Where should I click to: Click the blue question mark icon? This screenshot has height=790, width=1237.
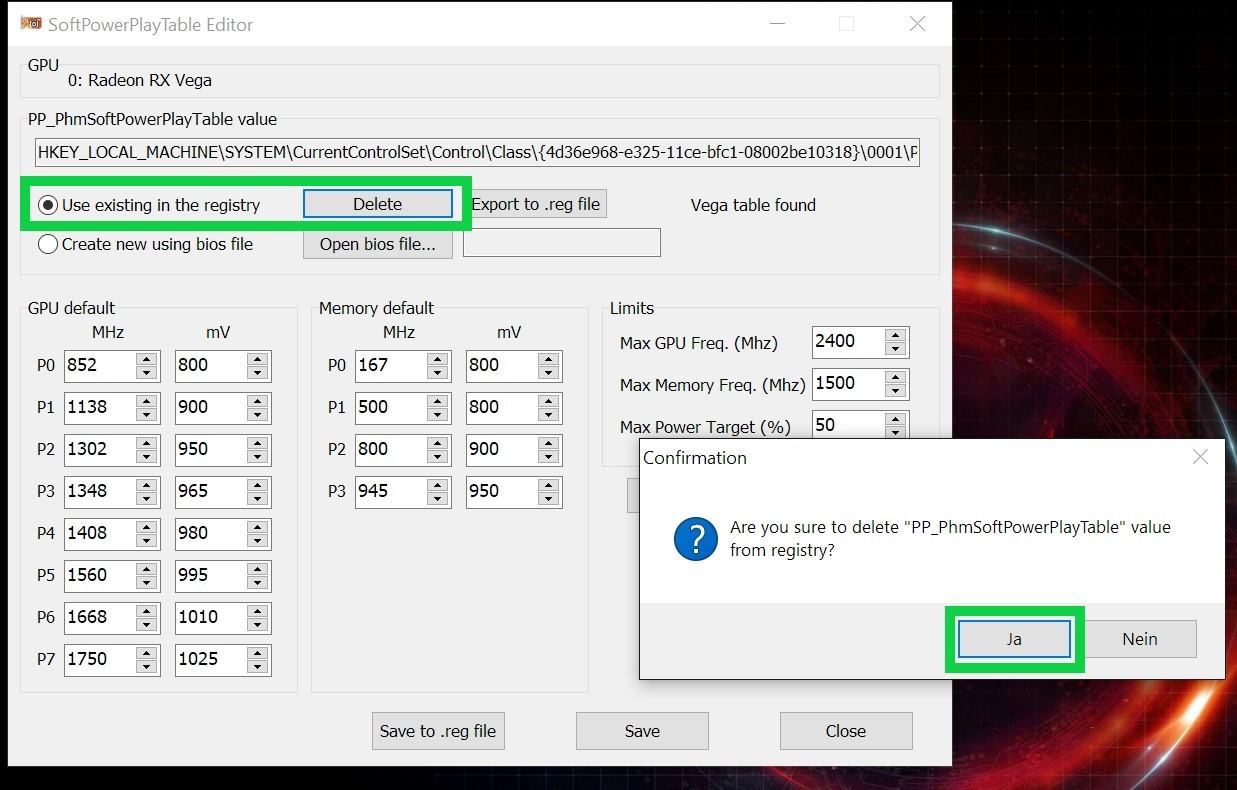[x=696, y=539]
